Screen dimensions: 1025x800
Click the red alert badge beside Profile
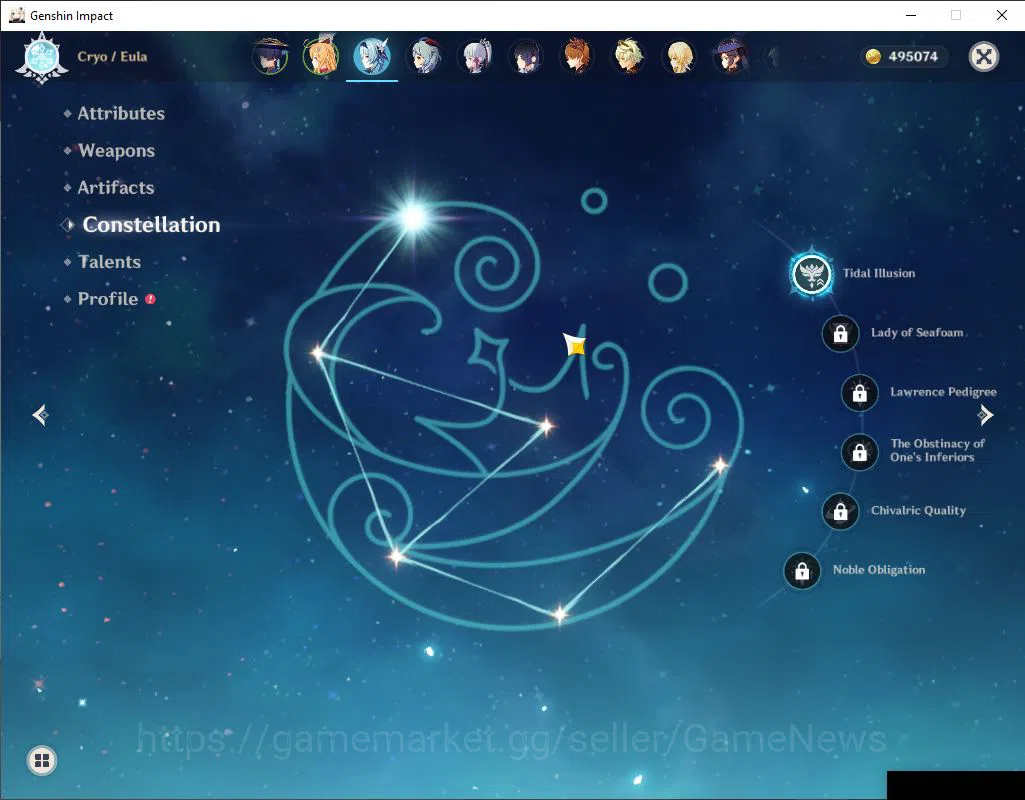tap(150, 299)
